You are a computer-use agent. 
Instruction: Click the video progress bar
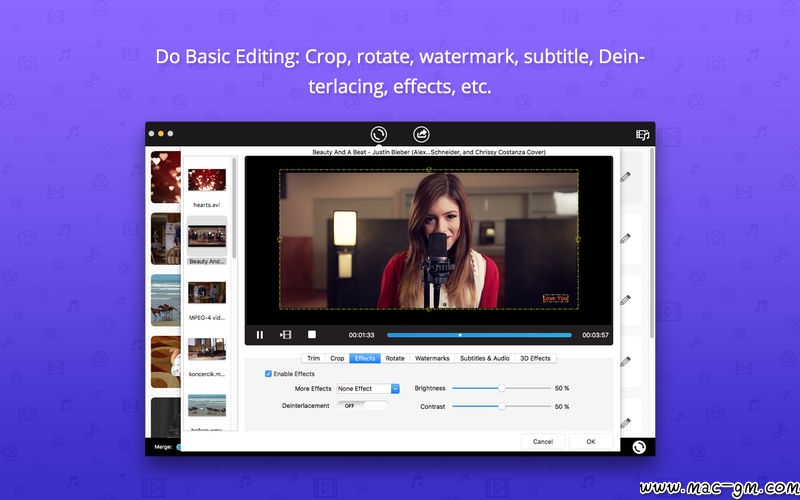point(479,335)
